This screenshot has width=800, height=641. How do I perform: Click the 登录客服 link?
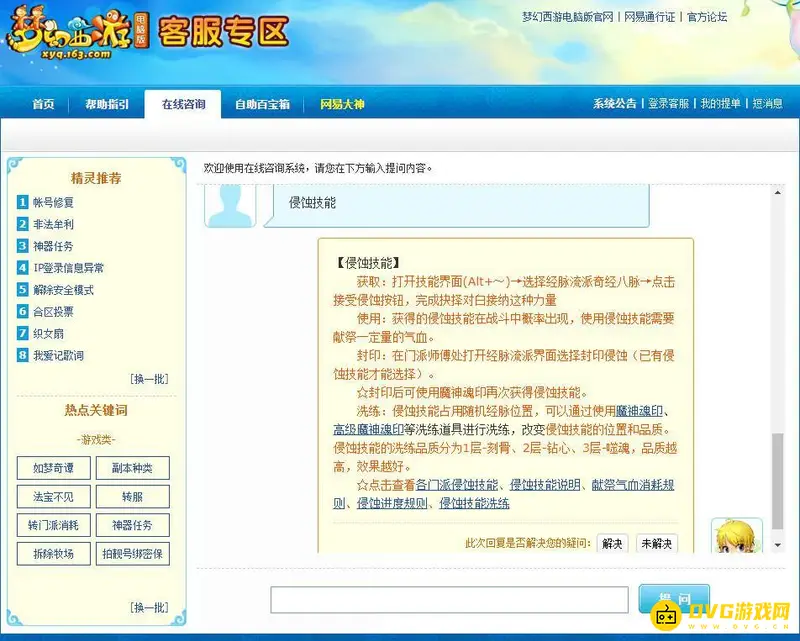click(x=668, y=104)
